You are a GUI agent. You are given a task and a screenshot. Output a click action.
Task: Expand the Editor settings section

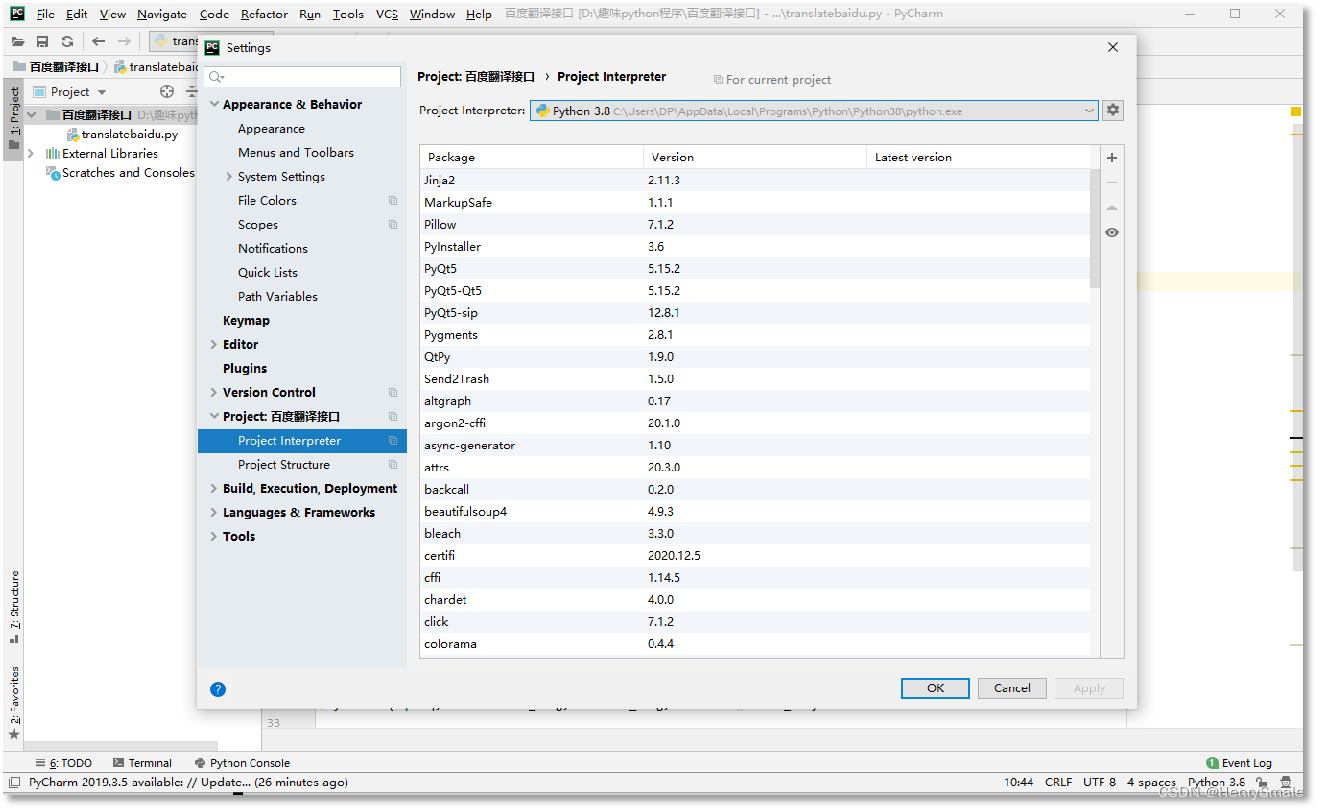click(x=214, y=345)
